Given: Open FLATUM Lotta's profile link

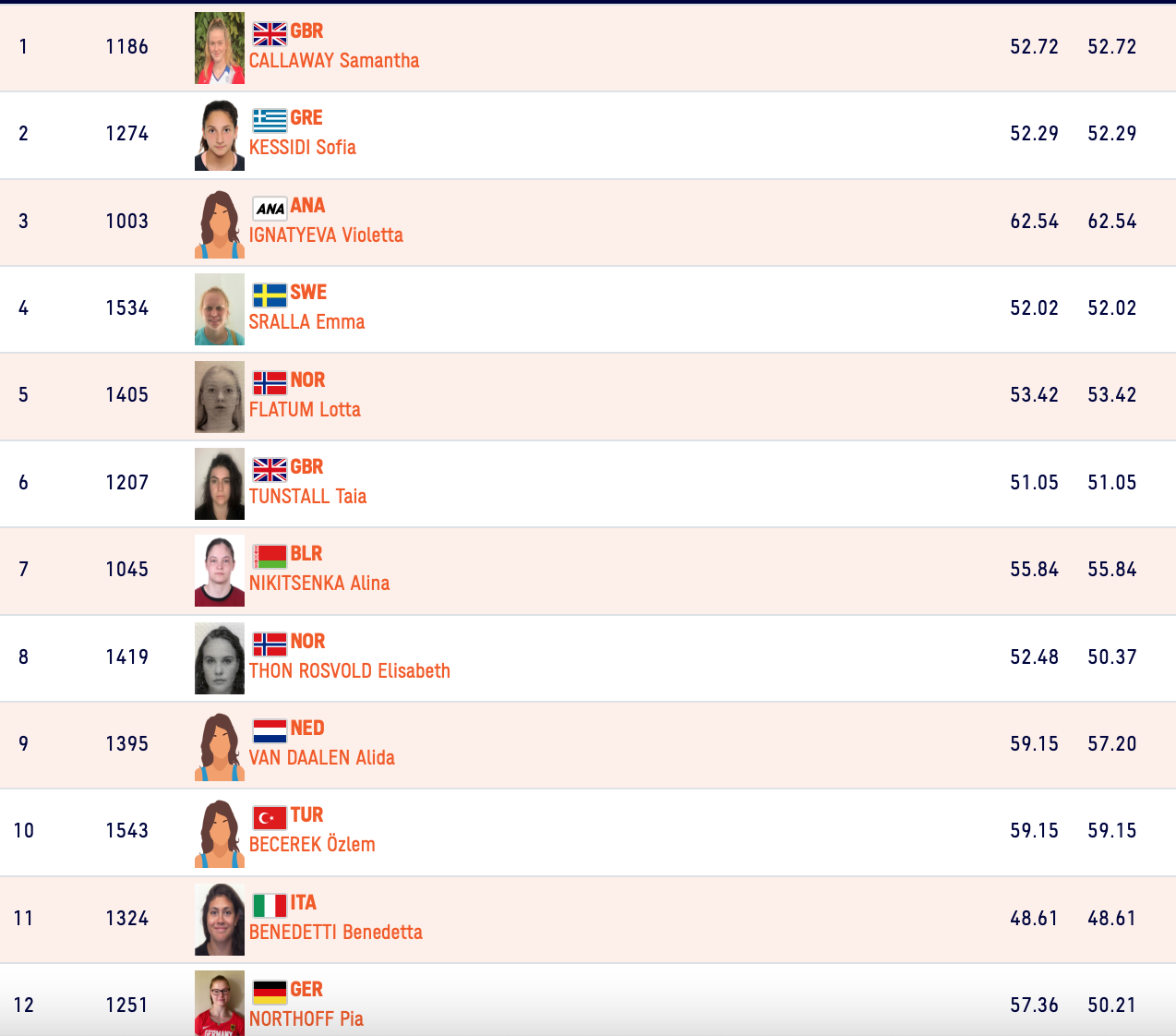Looking at the screenshot, I should (x=305, y=410).
